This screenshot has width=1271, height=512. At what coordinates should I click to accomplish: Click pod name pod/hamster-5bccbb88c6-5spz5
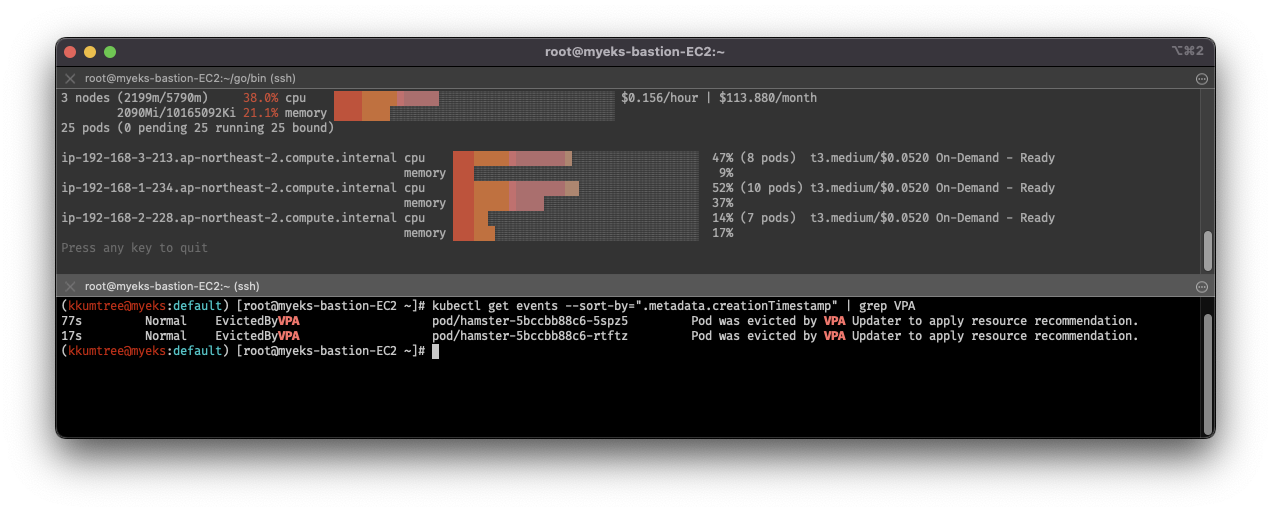pos(530,321)
